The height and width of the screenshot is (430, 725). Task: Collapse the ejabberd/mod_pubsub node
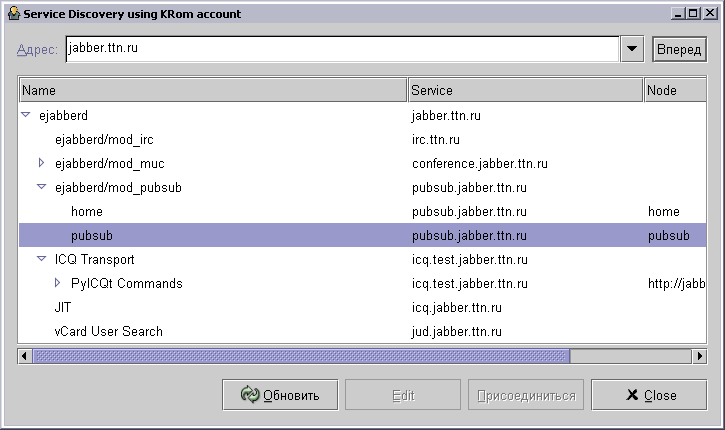(42, 187)
